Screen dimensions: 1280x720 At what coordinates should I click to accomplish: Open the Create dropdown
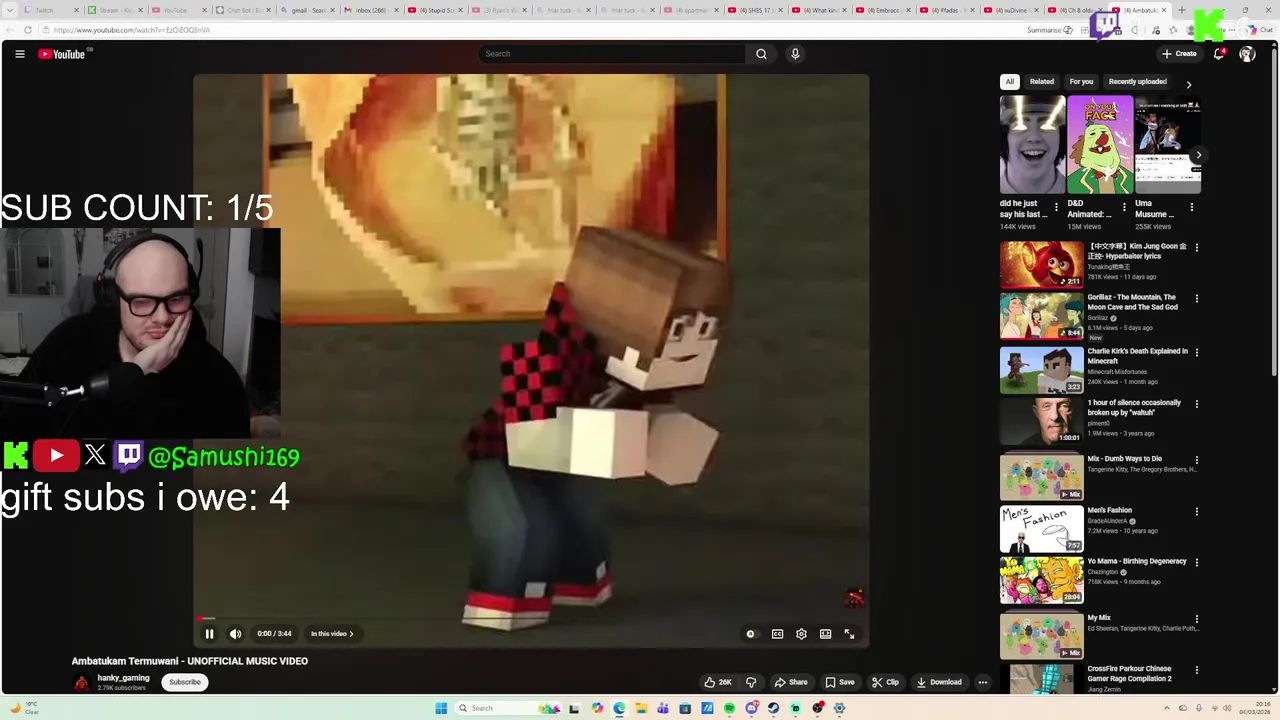[1179, 54]
